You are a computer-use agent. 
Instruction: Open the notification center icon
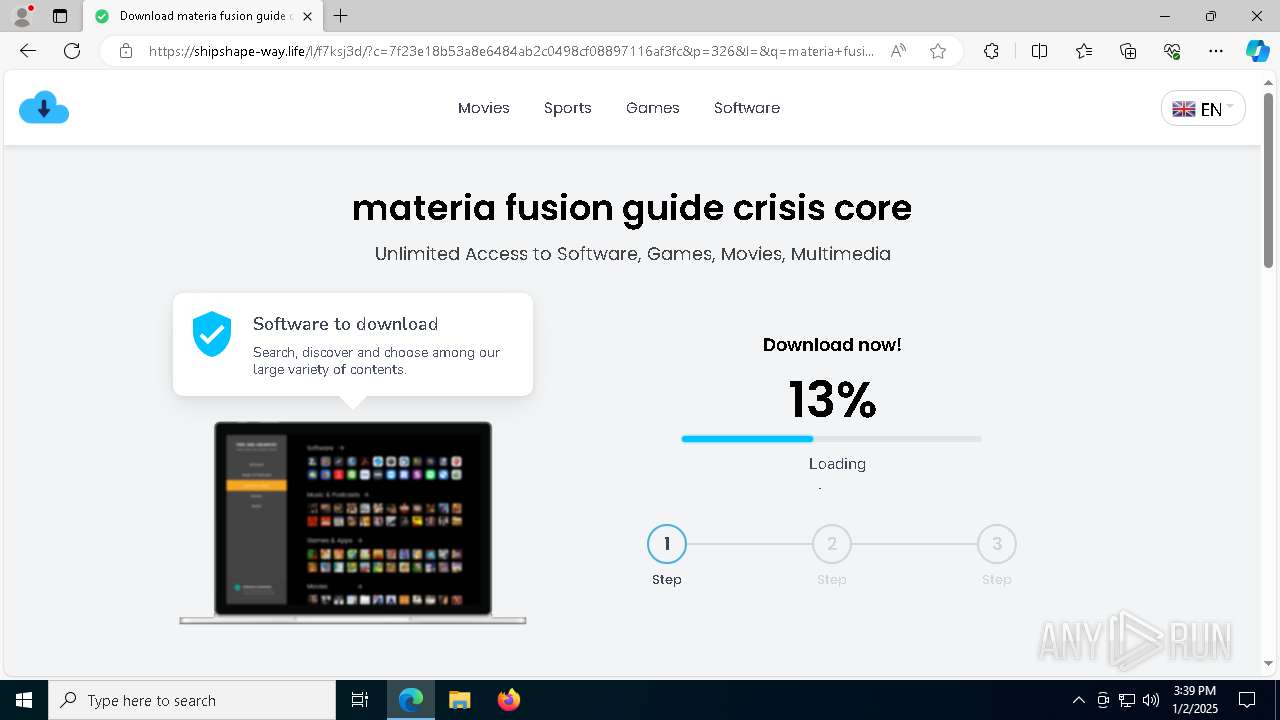click(1248, 700)
